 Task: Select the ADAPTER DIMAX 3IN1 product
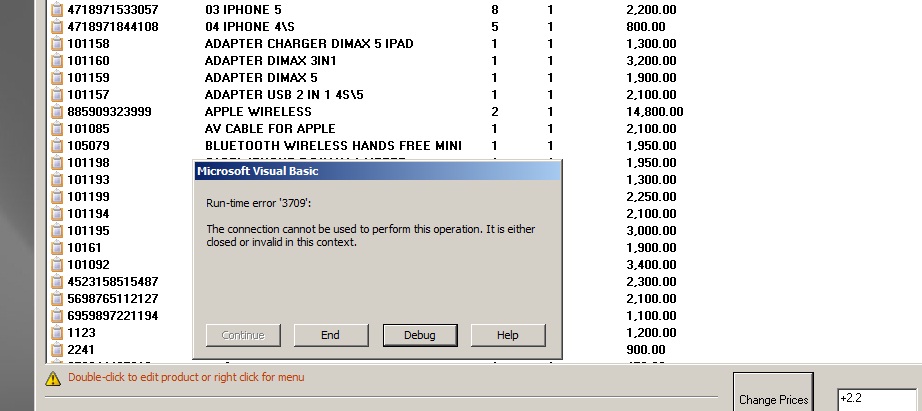[x=270, y=61]
